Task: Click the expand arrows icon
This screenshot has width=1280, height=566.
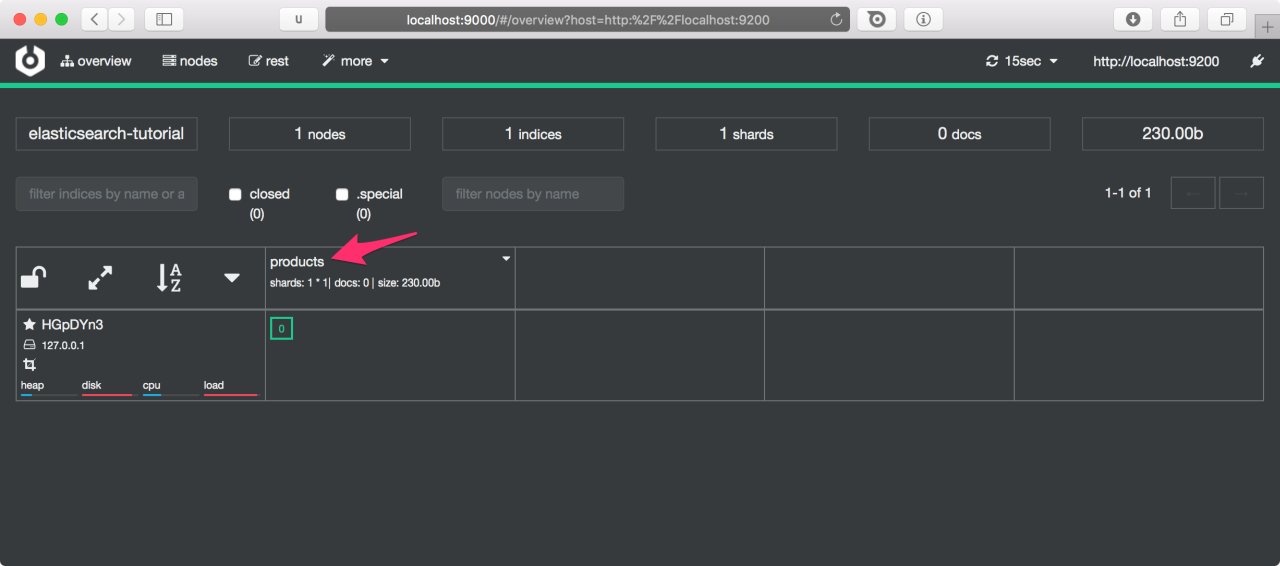Action: pos(100,278)
